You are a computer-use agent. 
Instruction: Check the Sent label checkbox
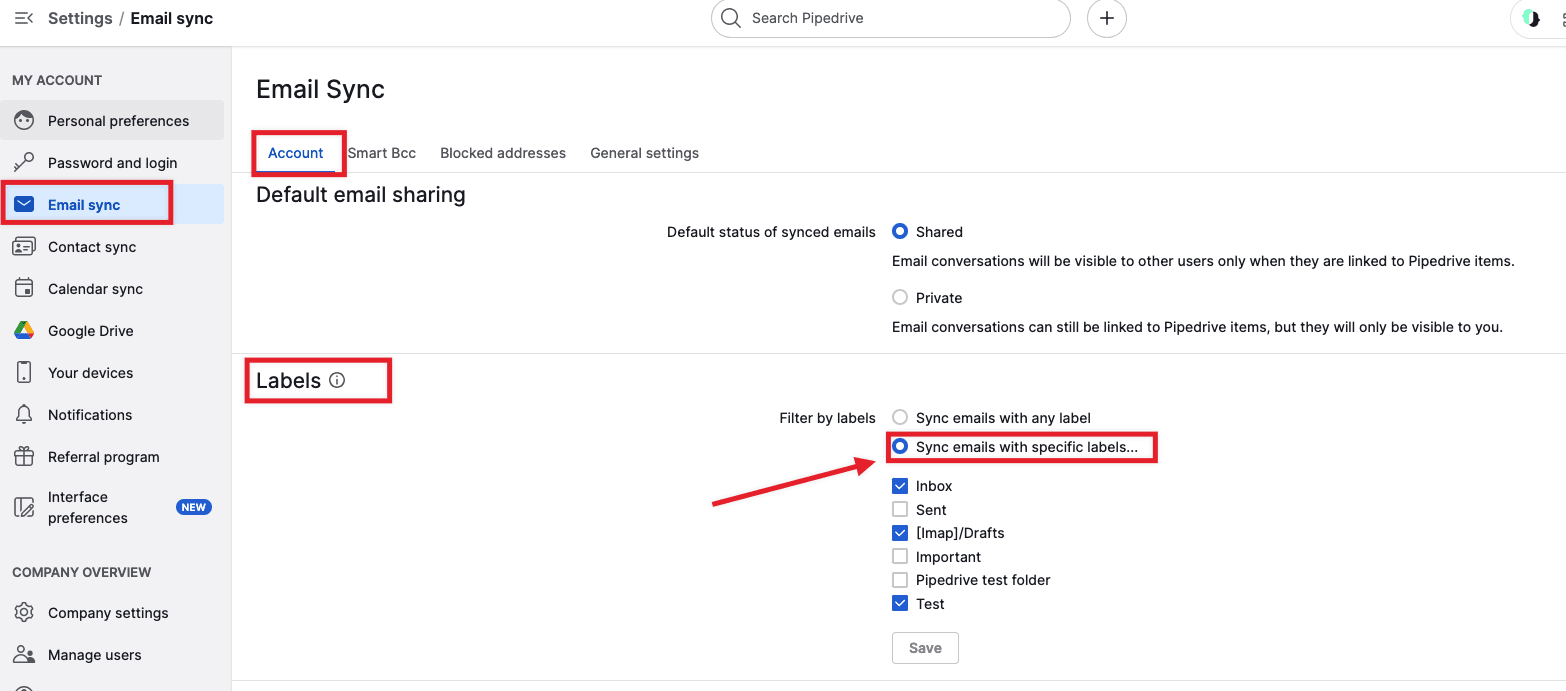point(900,510)
